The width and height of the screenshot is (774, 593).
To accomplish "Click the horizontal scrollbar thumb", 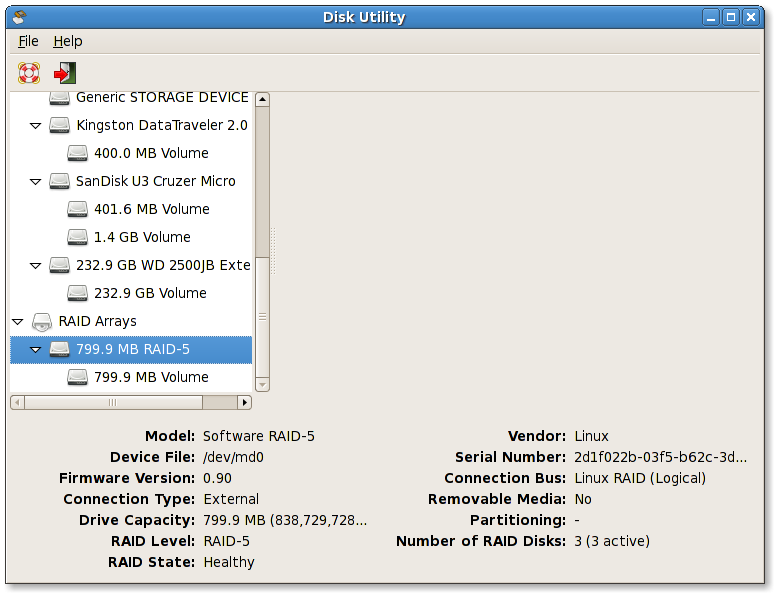I will coord(113,403).
